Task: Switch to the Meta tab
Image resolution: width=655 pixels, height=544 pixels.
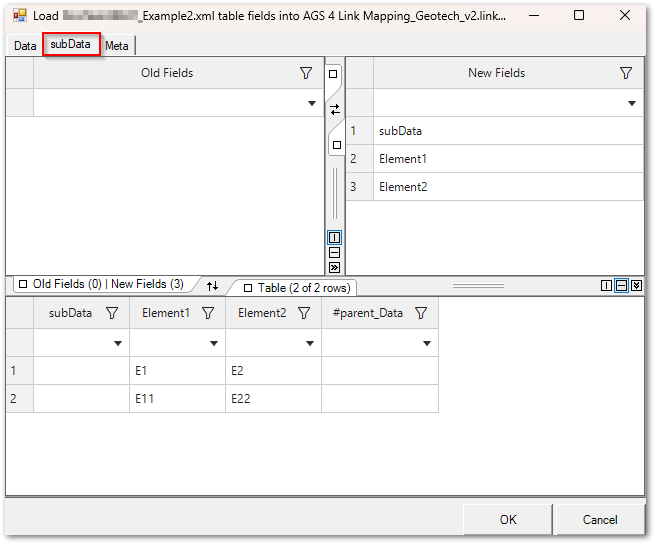Action: click(x=117, y=46)
